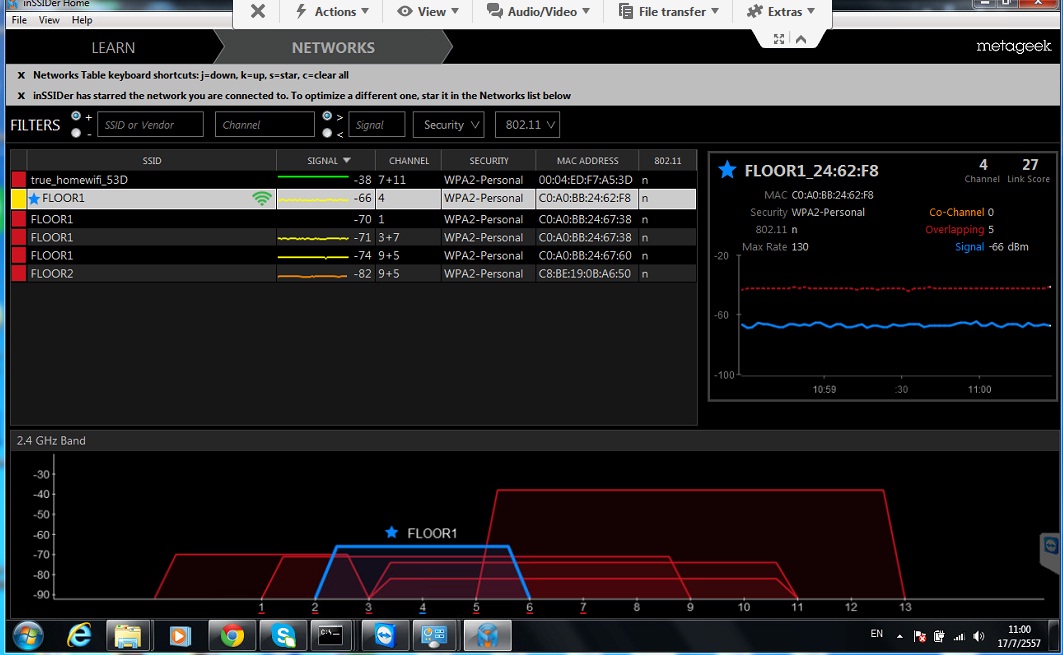The height and width of the screenshot is (655, 1063).
Task: Dismiss the keyboard shortcuts notification
Action: coord(21,75)
